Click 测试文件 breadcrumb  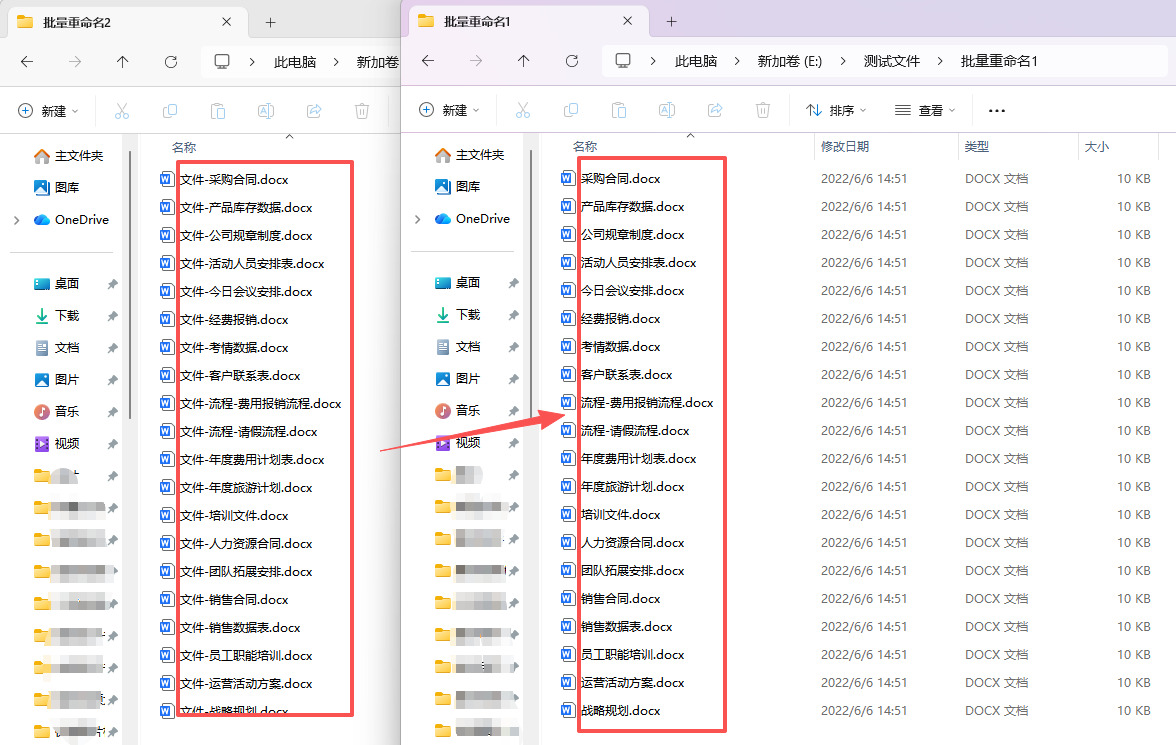[892, 62]
